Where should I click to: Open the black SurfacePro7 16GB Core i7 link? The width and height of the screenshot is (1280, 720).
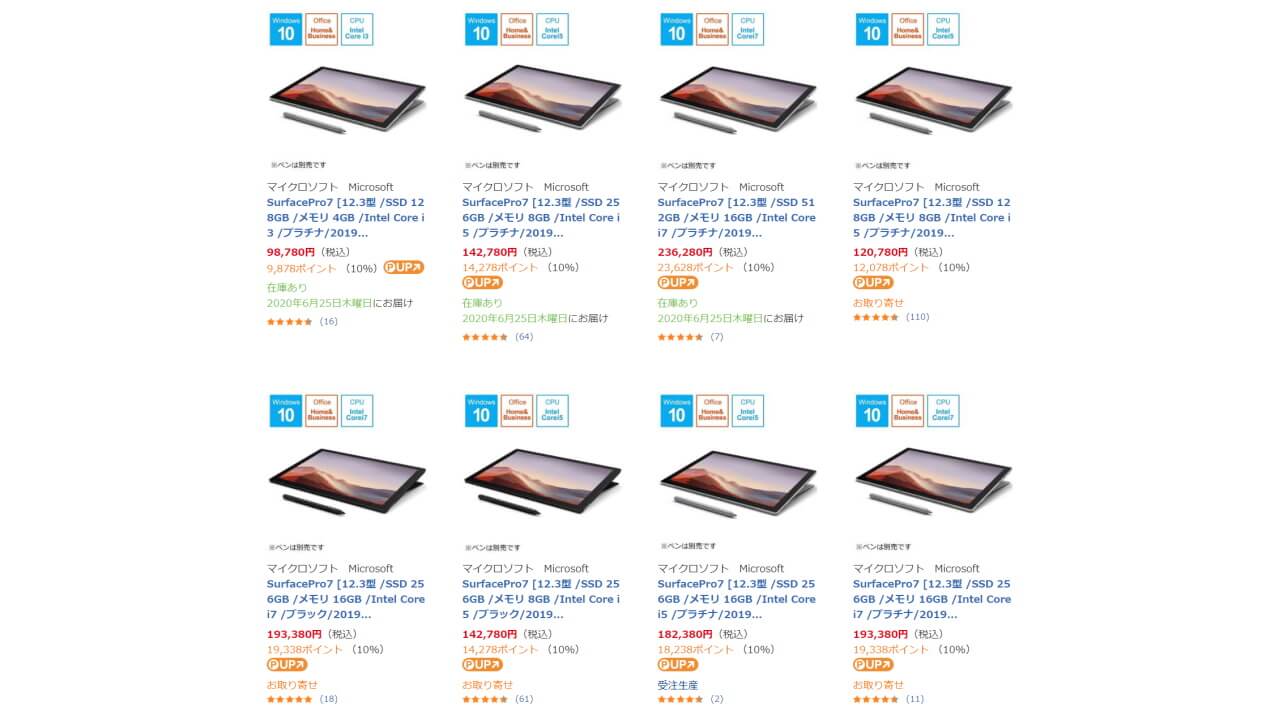345,599
